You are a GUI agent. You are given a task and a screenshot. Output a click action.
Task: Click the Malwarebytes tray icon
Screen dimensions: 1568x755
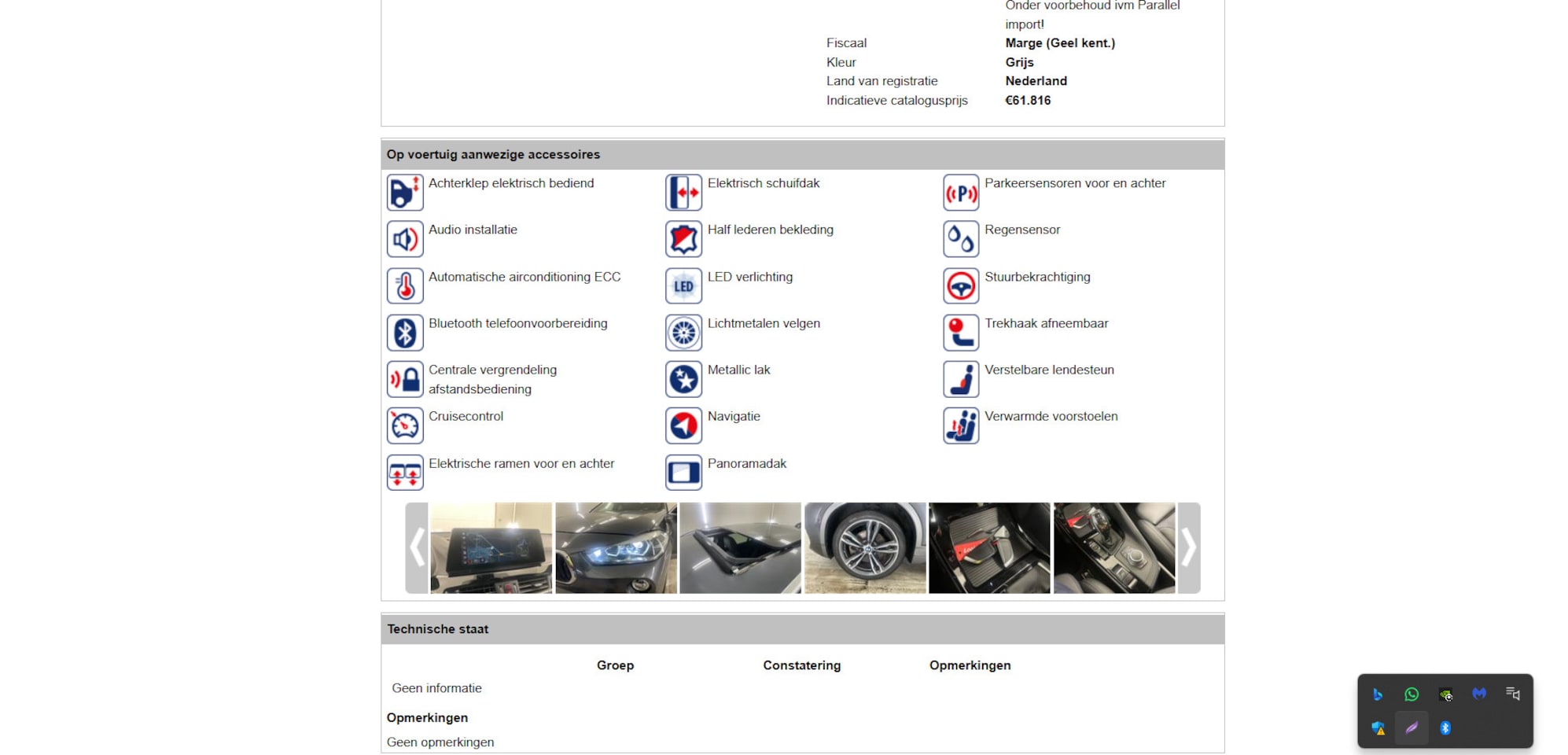[1479, 694]
